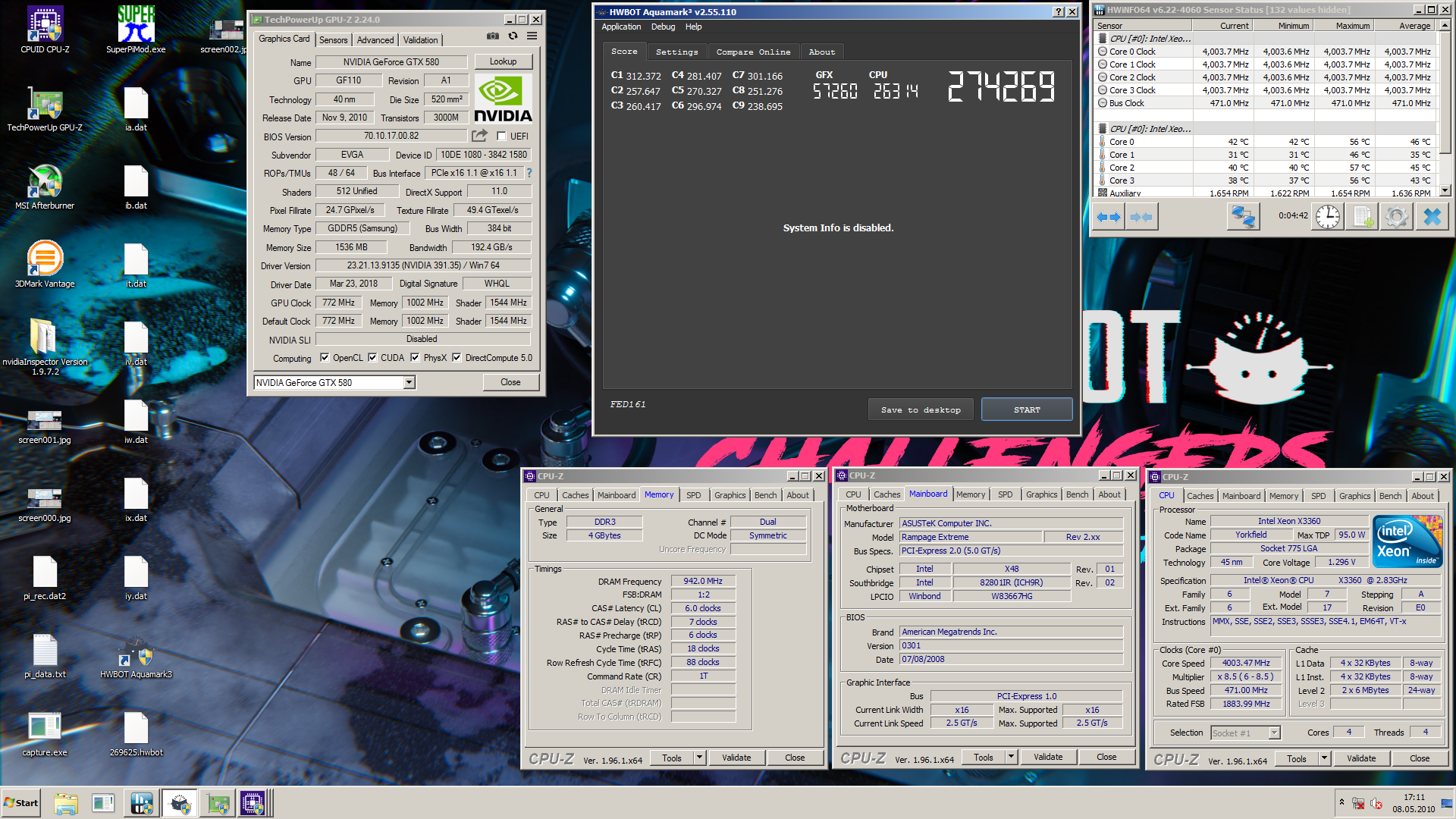Open Compare Online tab in Aquamark
This screenshot has height=819, width=1456.
(x=753, y=52)
